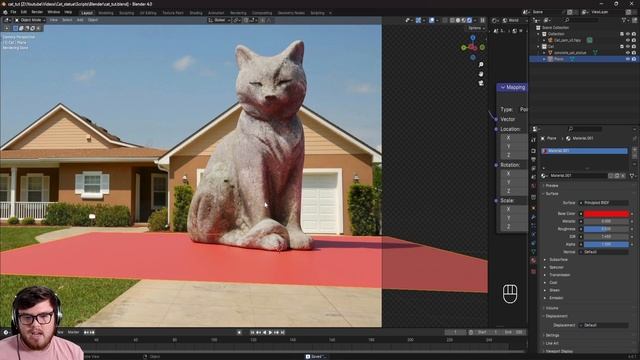
Task: Open the Displacement Default dropdown
Action: tap(604, 325)
